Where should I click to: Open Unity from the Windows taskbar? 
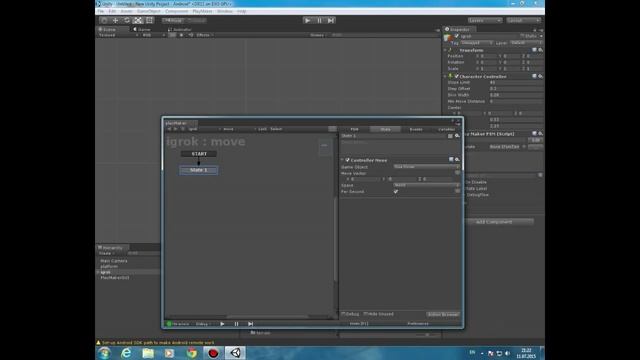(x=236, y=353)
